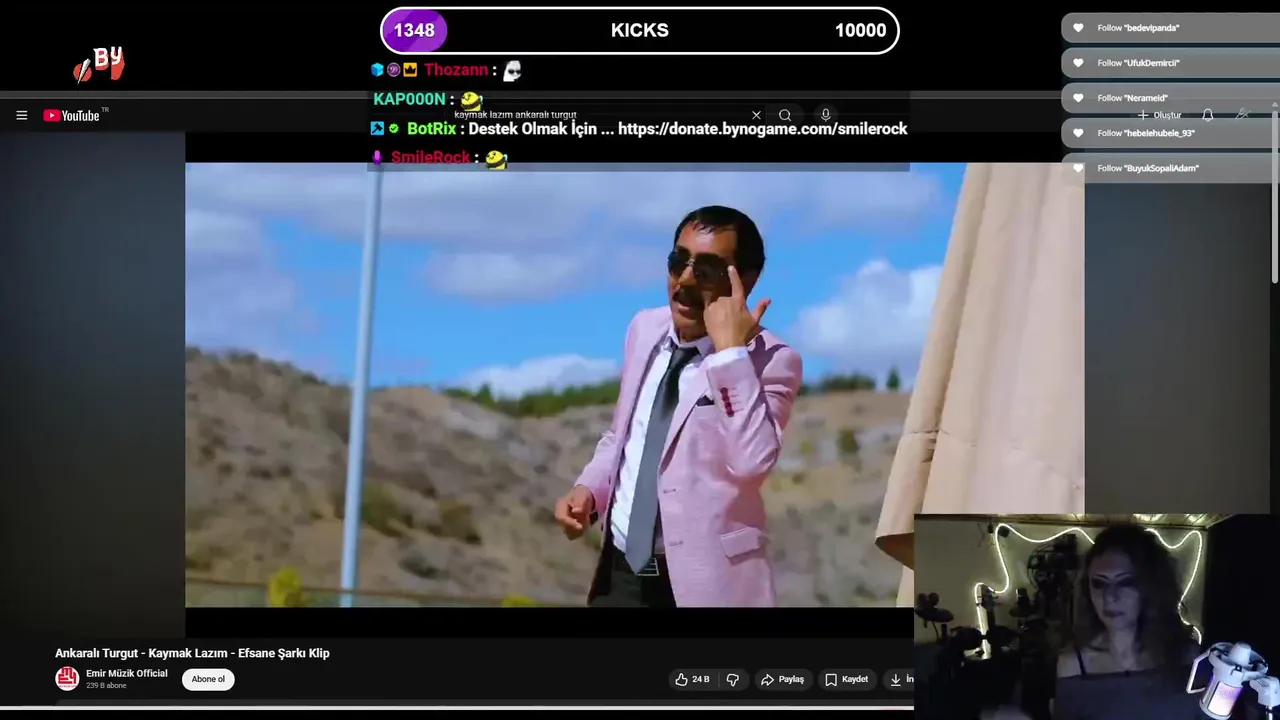The width and height of the screenshot is (1280, 720).
Task: Open the YouTube notifications bell
Action: coord(1208,115)
